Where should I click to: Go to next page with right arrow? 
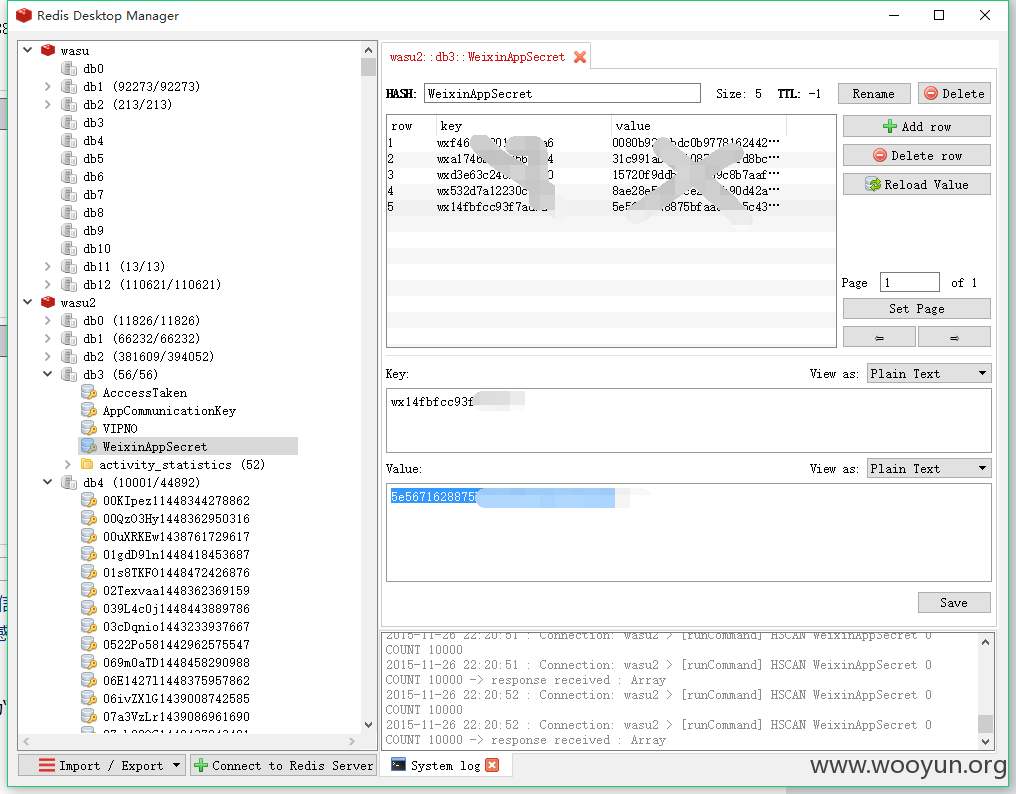pos(954,337)
